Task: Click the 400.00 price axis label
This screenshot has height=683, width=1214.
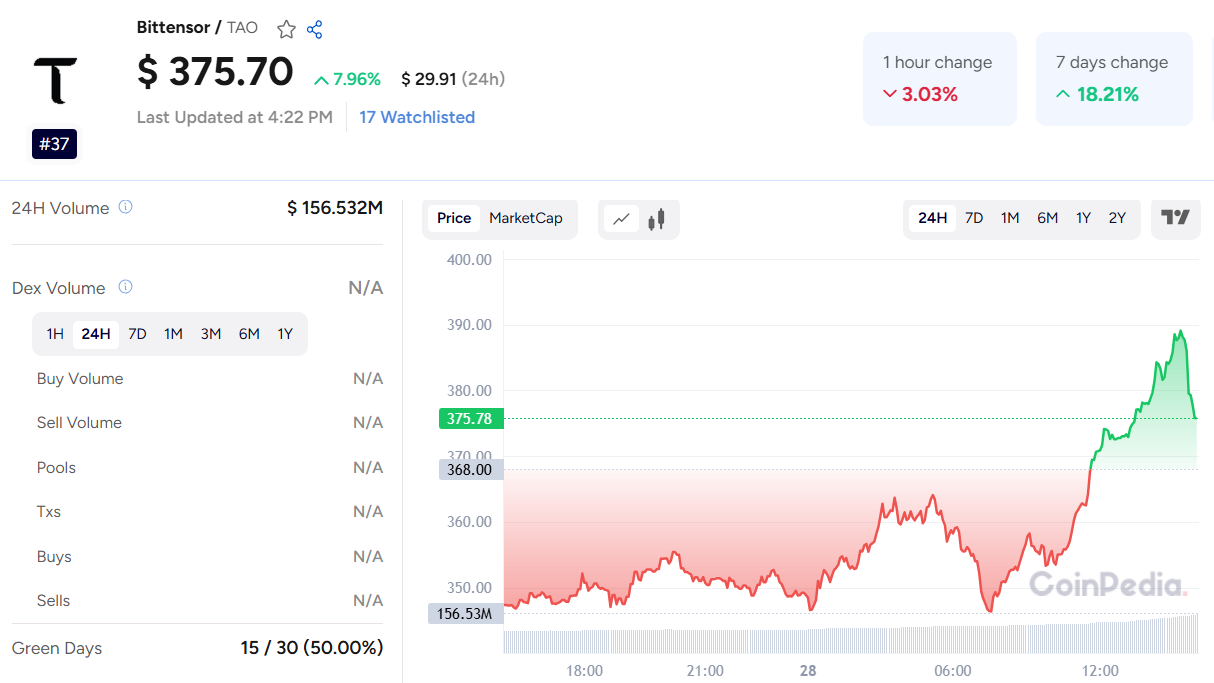Action: tap(469, 260)
